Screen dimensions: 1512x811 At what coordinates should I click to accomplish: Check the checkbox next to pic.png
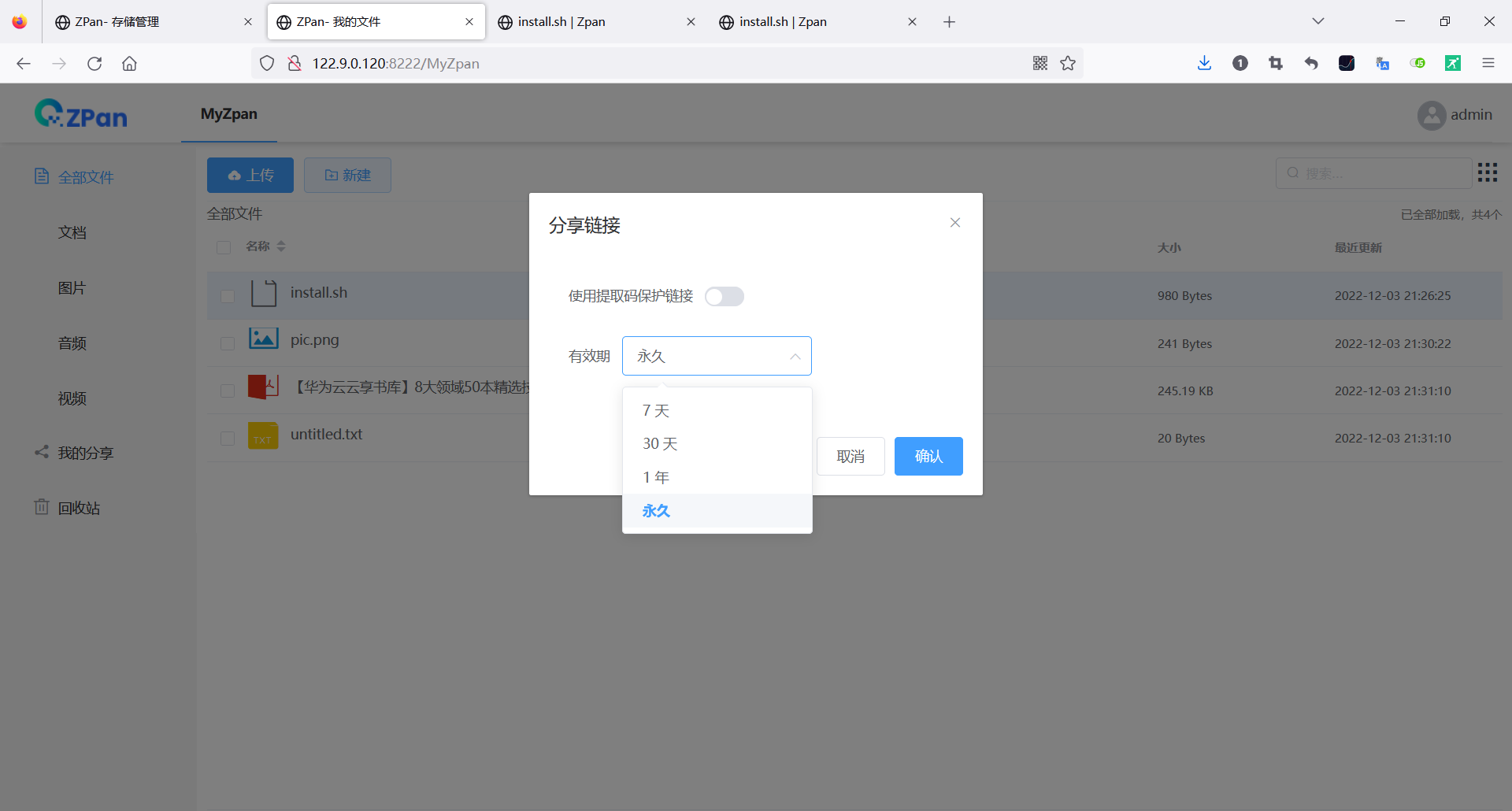click(x=227, y=343)
